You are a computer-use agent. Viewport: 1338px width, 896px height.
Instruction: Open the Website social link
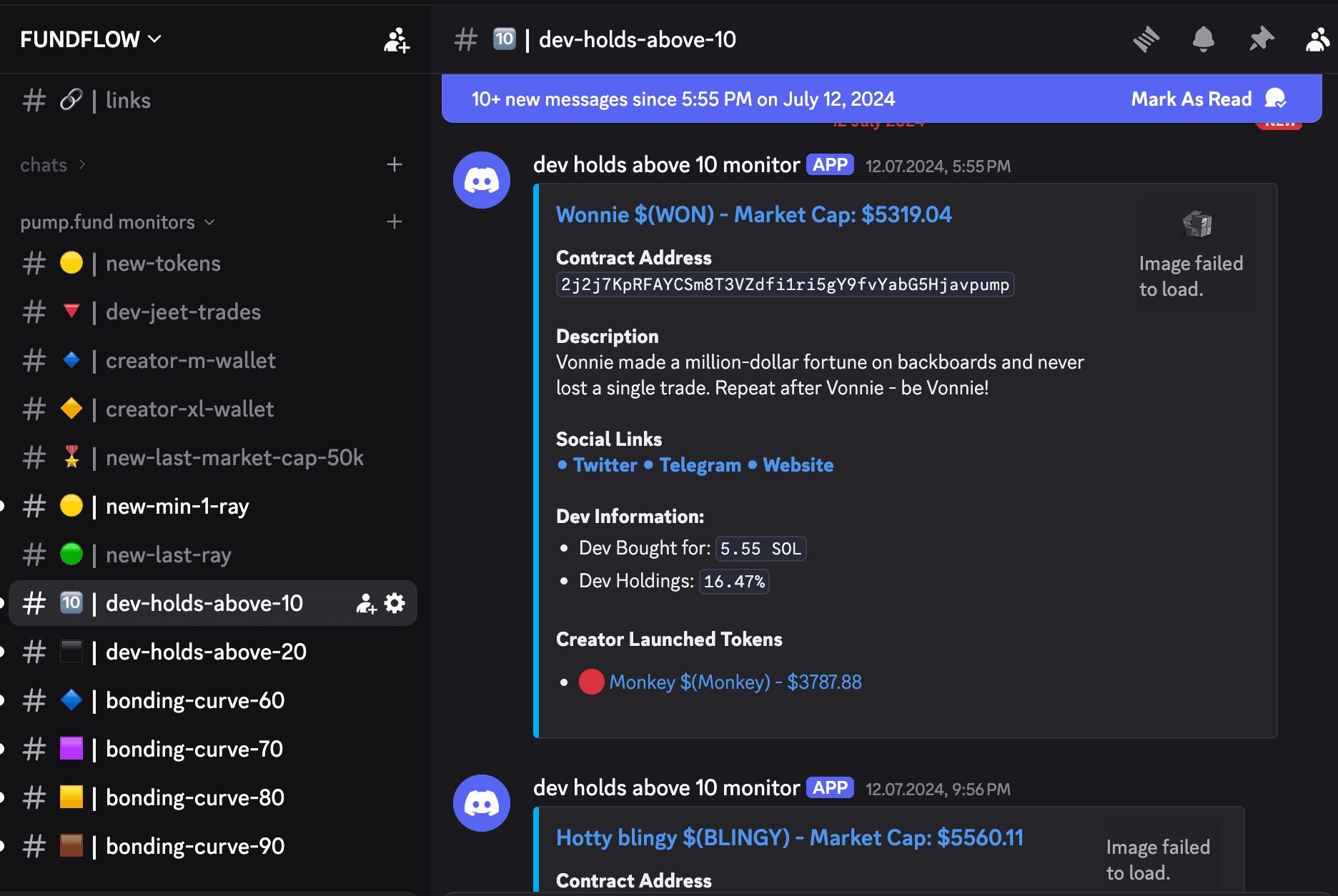[798, 465]
